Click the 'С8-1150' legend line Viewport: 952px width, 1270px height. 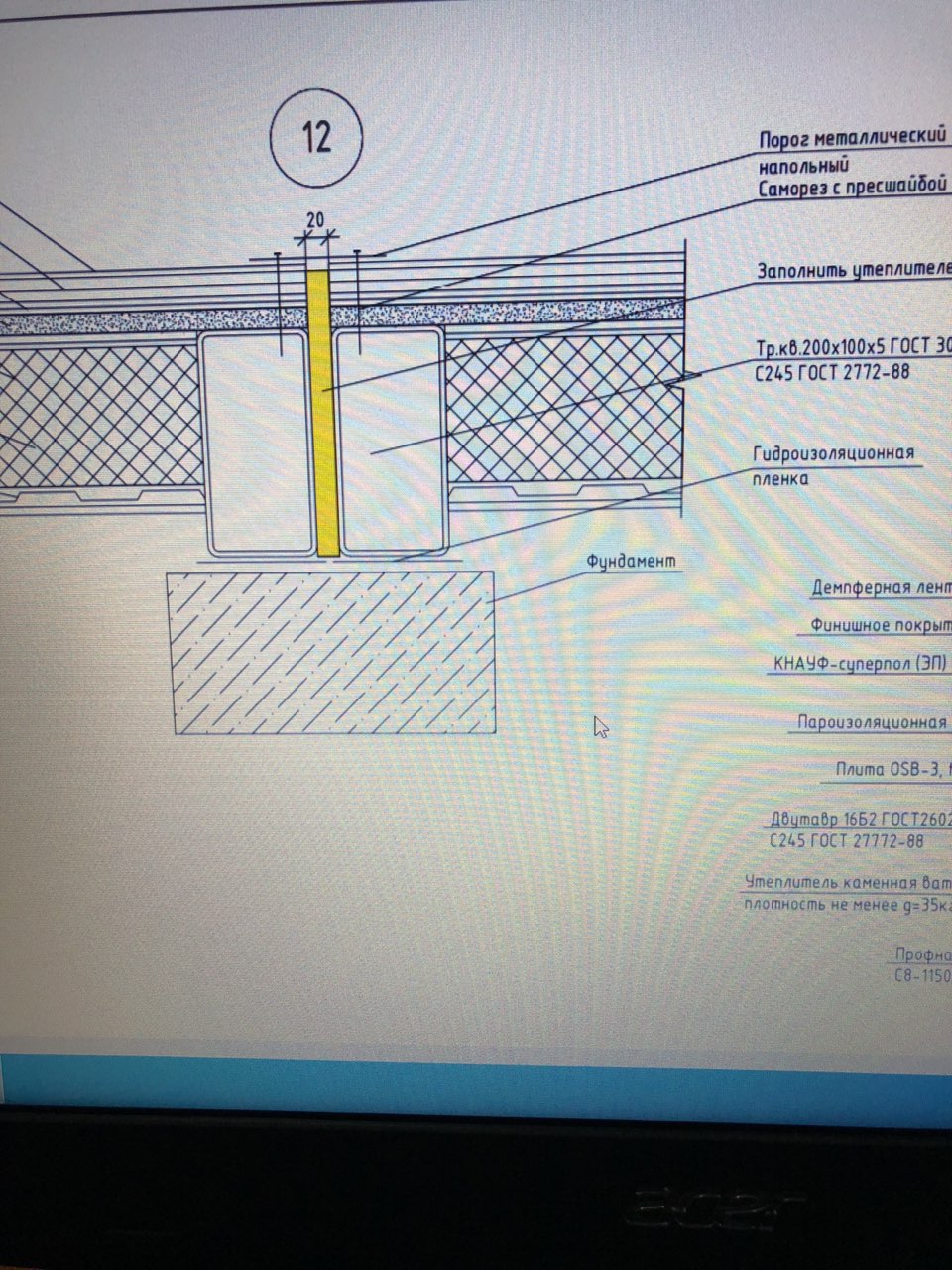(922, 976)
